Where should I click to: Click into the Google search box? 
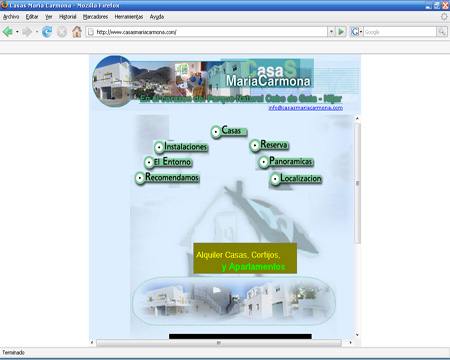point(400,32)
